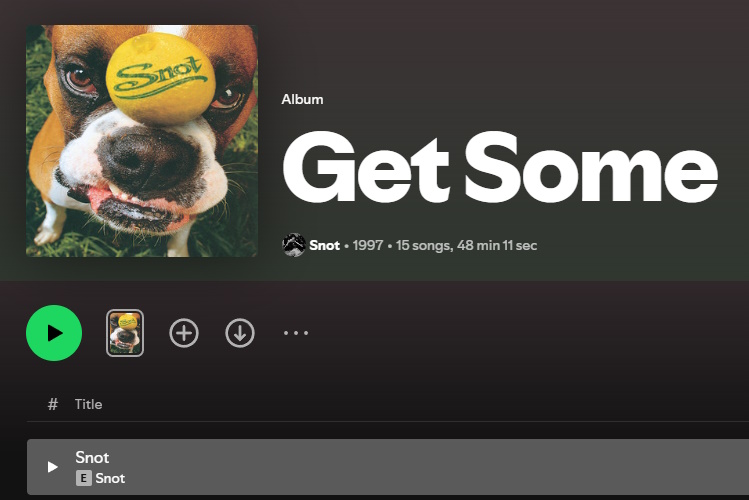Click the Snot artist avatar picture
Image resolution: width=749 pixels, height=500 pixels.
pyautogui.click(x=294, y=245)
